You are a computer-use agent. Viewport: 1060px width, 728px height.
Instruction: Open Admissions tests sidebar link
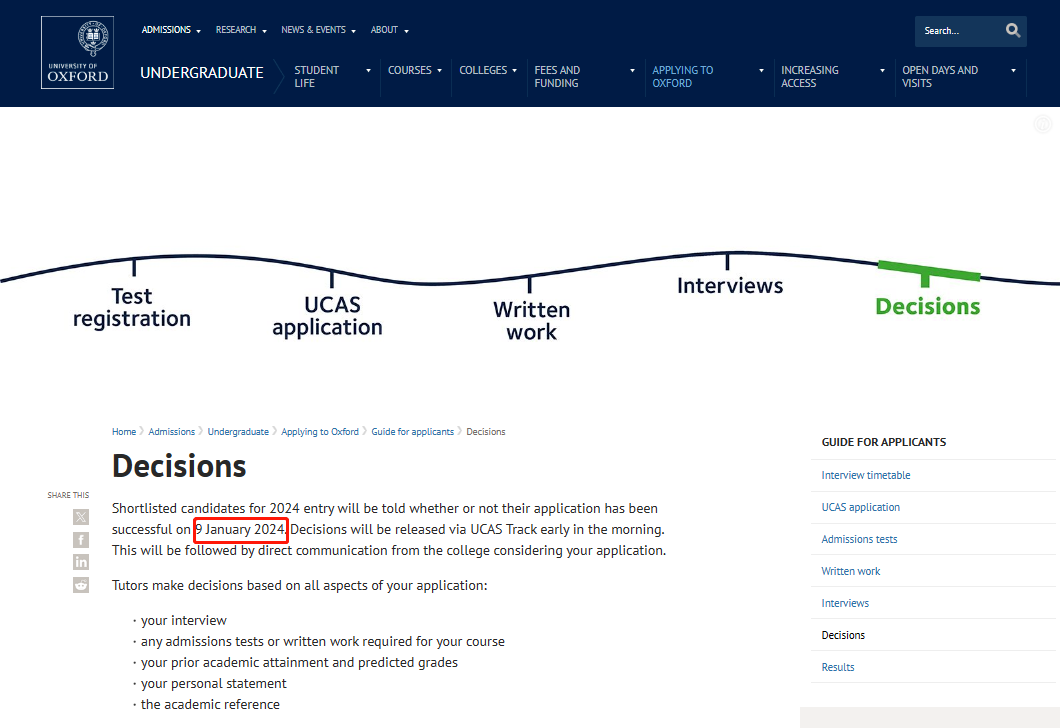(859, 539)
